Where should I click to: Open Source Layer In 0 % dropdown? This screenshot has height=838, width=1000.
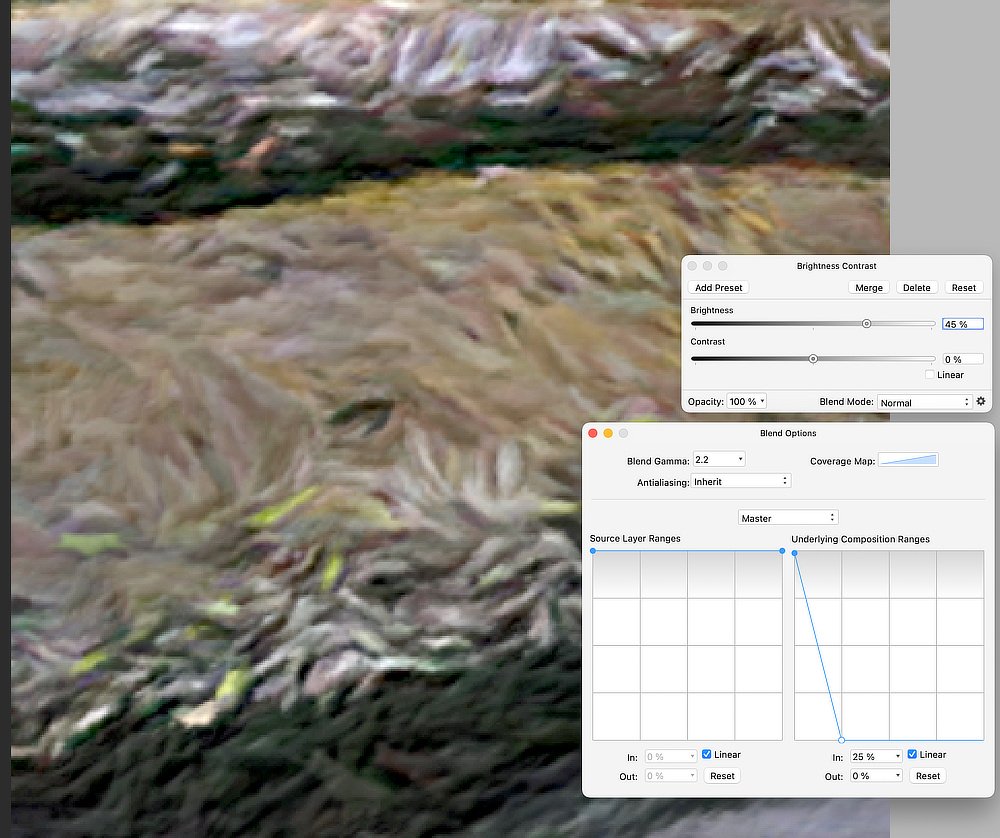[x=670, y=756]
